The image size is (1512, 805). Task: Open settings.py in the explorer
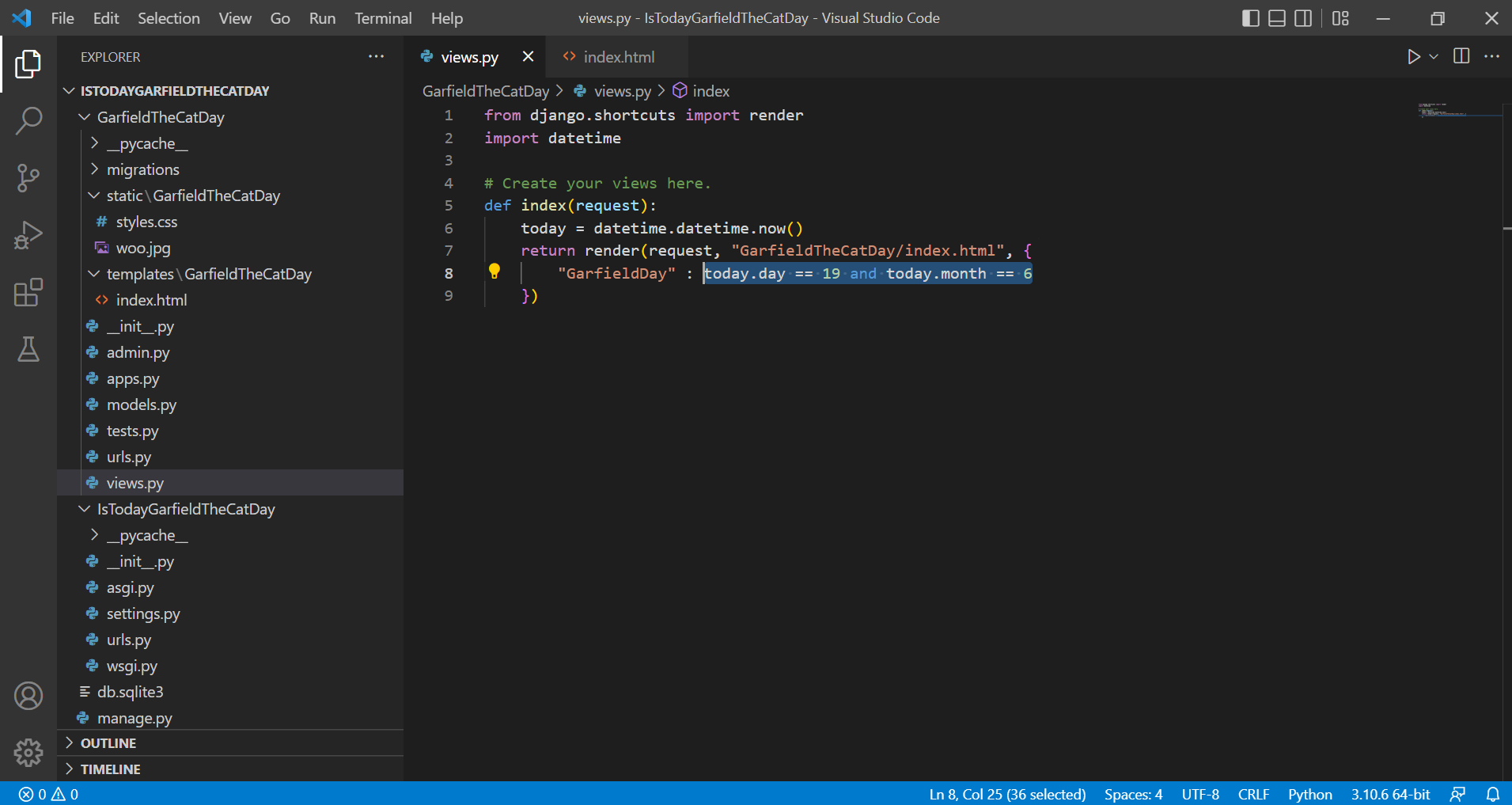(x=143, y=613)
